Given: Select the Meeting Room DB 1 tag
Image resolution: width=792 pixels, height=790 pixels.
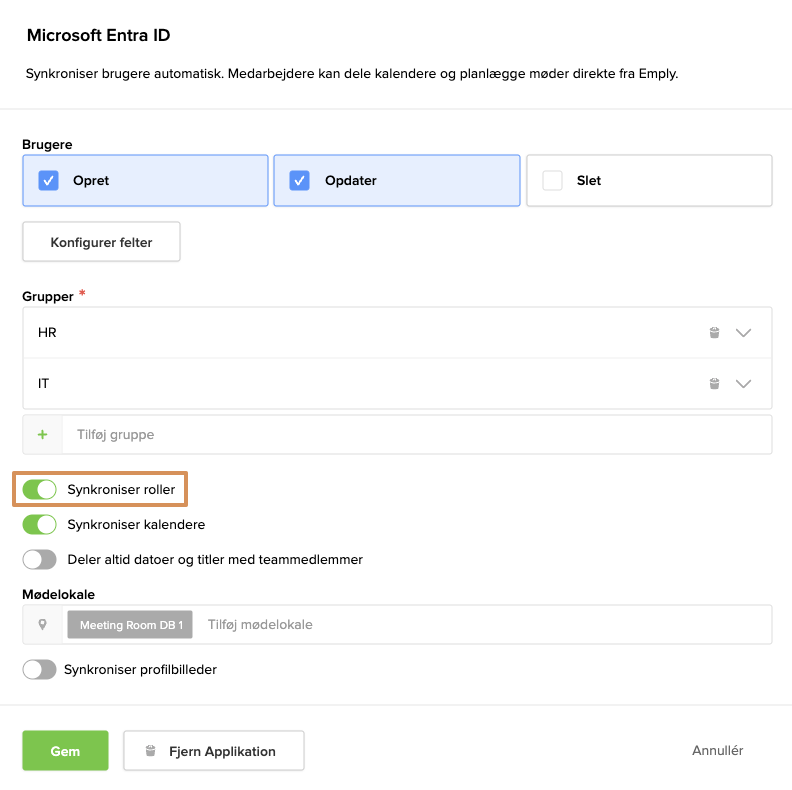Looking at the screenshot, I should coord(130,625).
